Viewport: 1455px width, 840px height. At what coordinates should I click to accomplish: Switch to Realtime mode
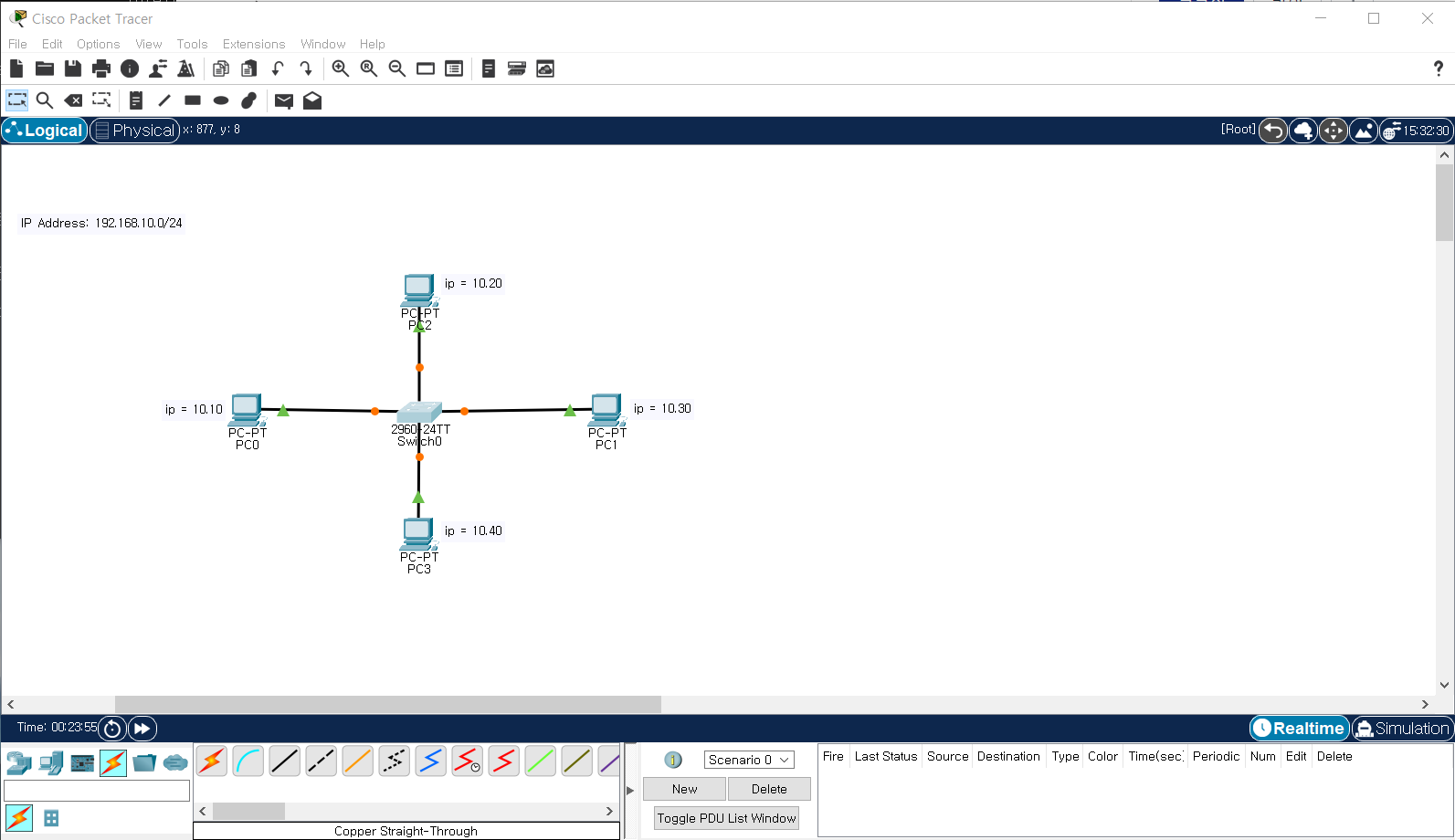[x=1300, y=729]
